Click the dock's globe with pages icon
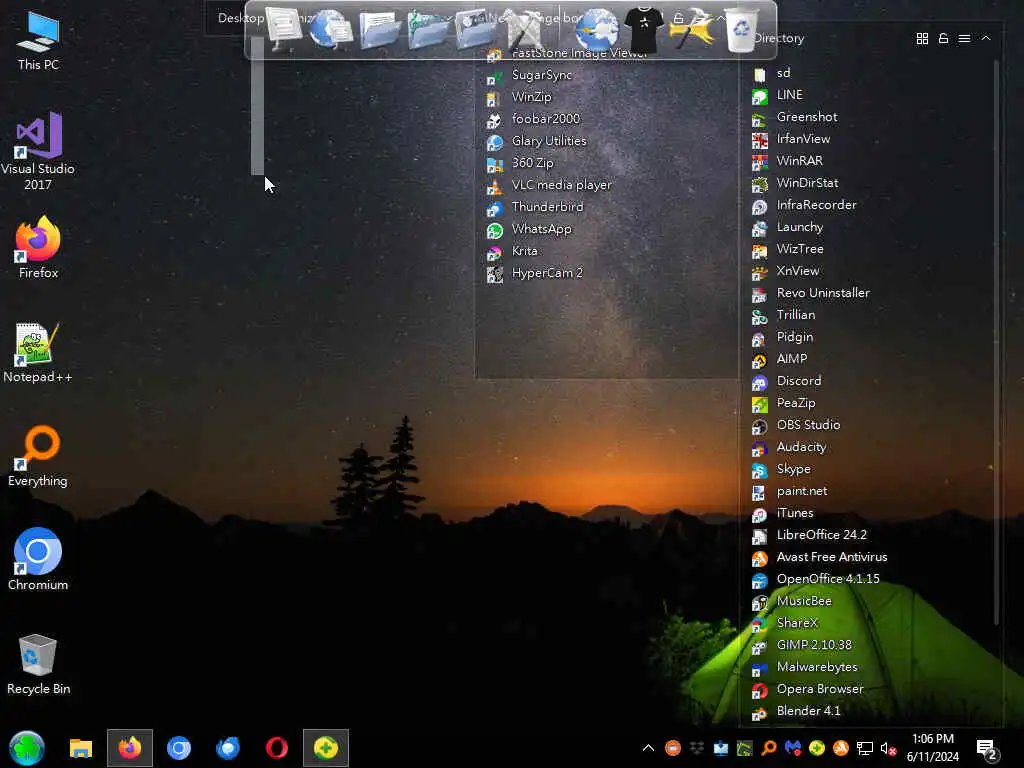1024x768 pixels. (330, 29)
